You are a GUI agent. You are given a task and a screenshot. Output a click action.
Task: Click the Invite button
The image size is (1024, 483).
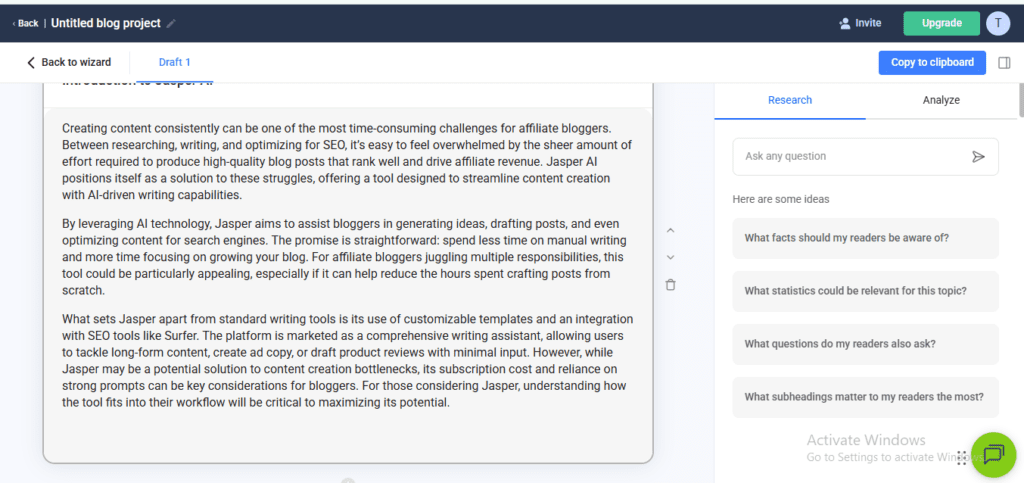point(860,23)
